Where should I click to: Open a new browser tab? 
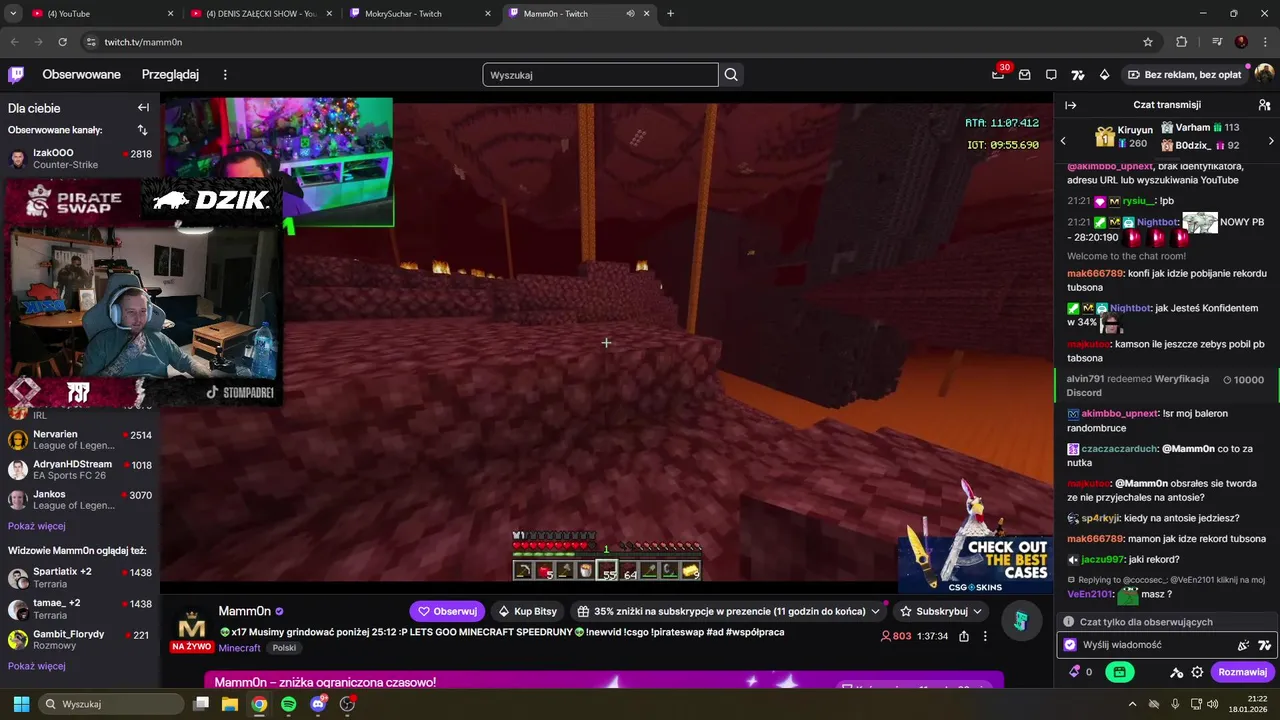pyautogui.click(x=670, y=14)
